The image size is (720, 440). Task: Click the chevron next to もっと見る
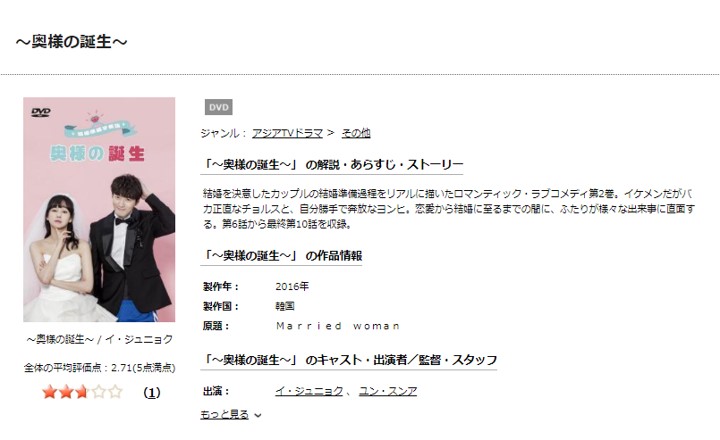coord(258,415)
